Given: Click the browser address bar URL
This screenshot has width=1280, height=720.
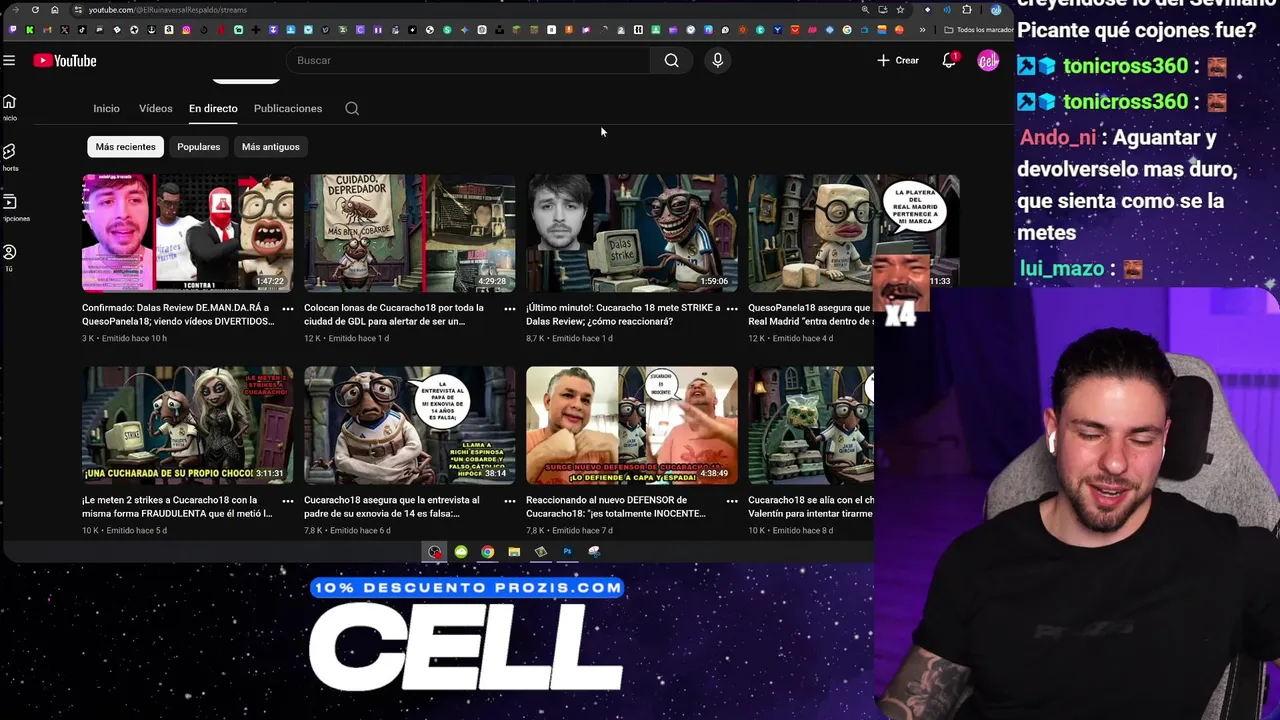Looking at the screenshot, I should 168,10.
